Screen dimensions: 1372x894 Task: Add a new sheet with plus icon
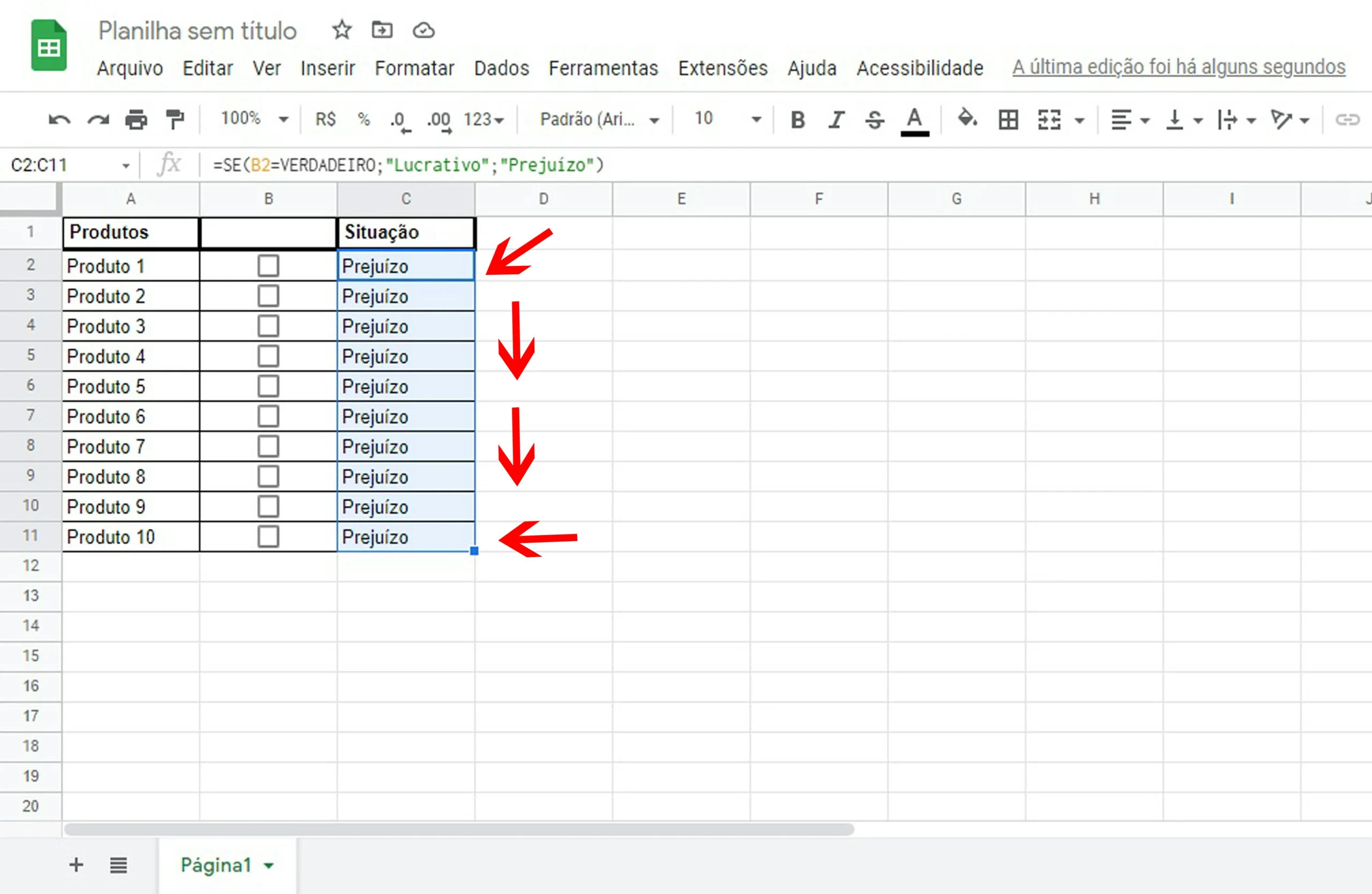tap(76, 865)
